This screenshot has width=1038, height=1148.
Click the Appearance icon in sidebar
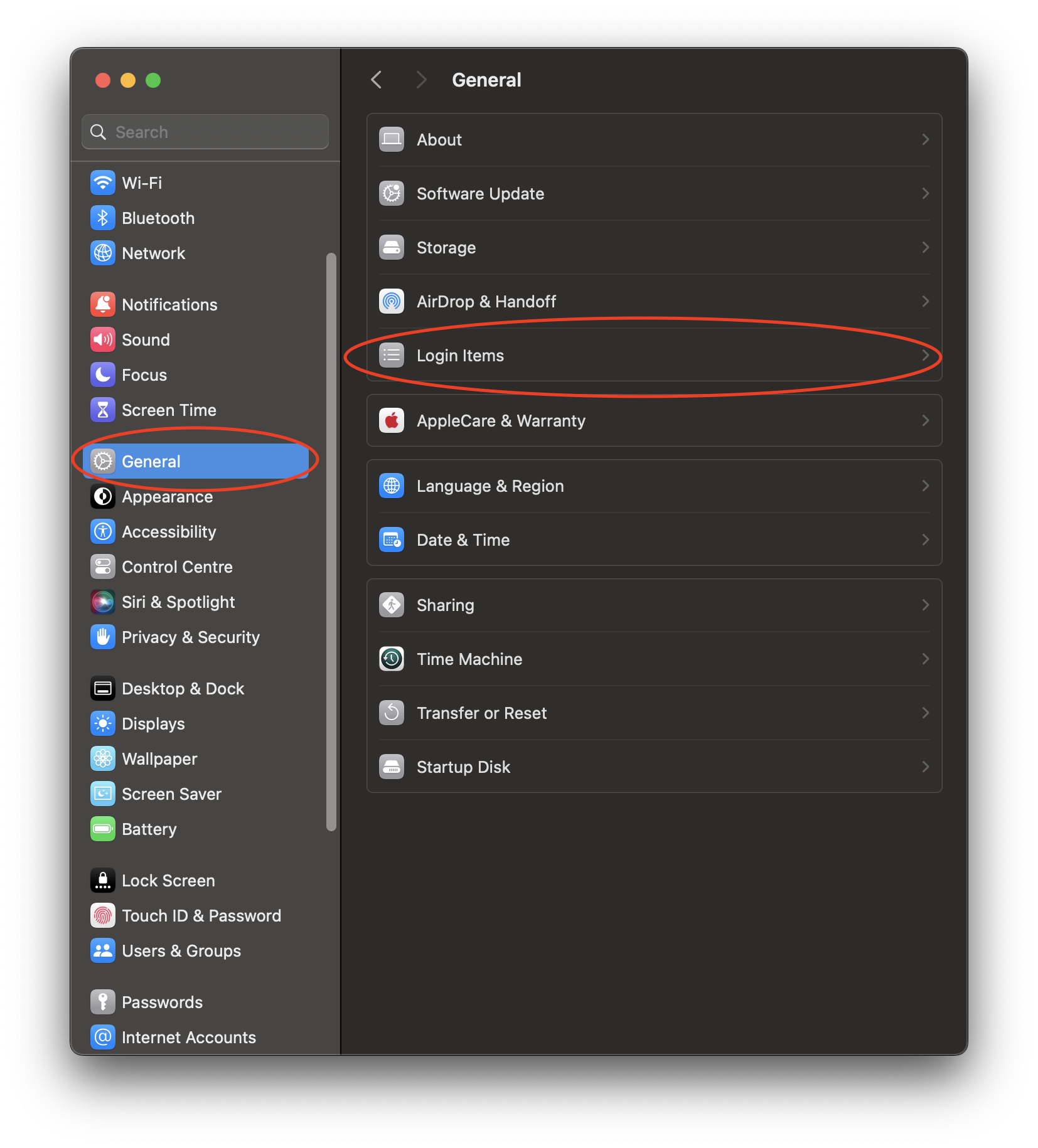click(103, 496)
